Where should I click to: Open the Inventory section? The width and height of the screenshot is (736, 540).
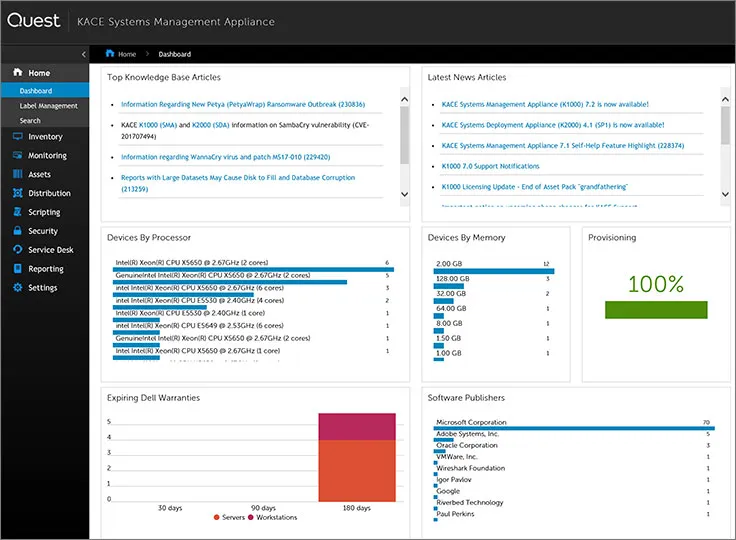[x=45, y=137]
